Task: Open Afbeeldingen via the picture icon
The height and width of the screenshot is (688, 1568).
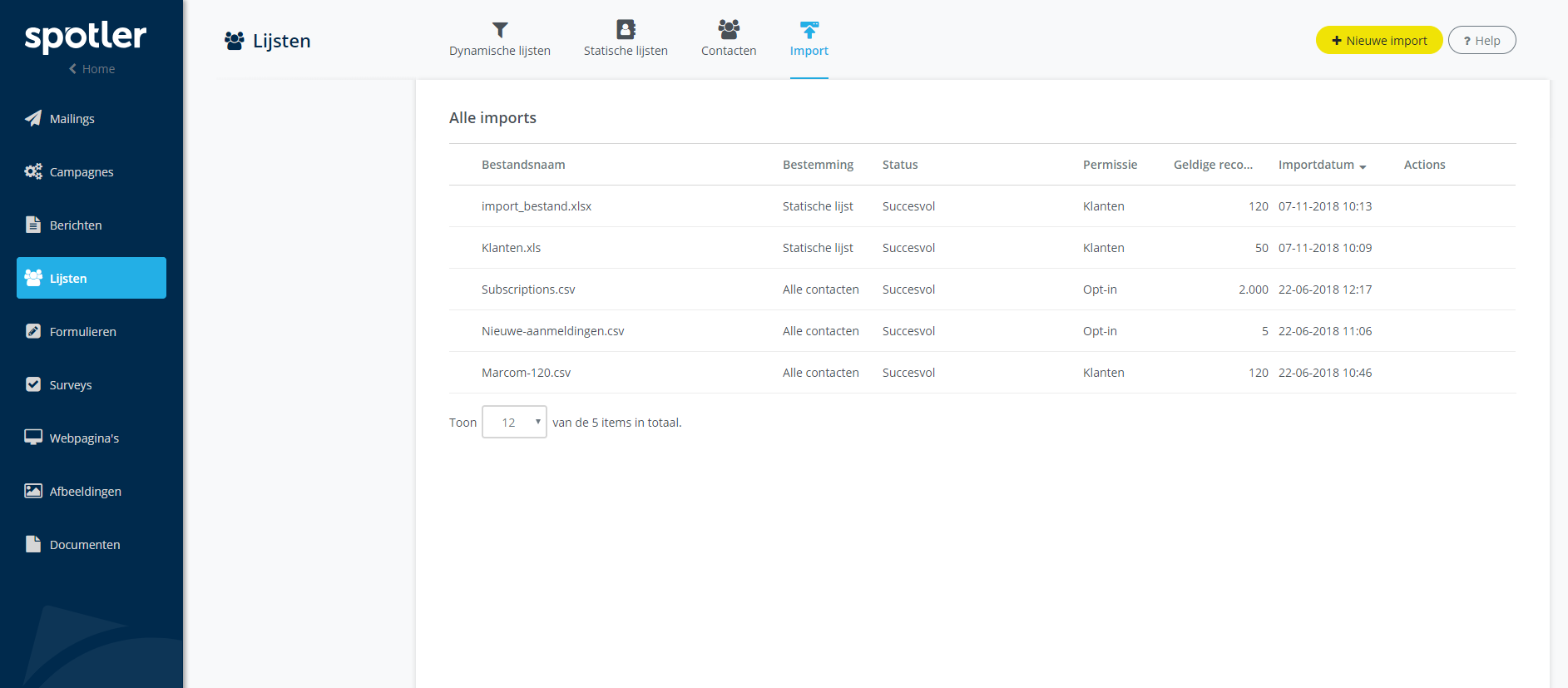Action: (x=33, y=491)
